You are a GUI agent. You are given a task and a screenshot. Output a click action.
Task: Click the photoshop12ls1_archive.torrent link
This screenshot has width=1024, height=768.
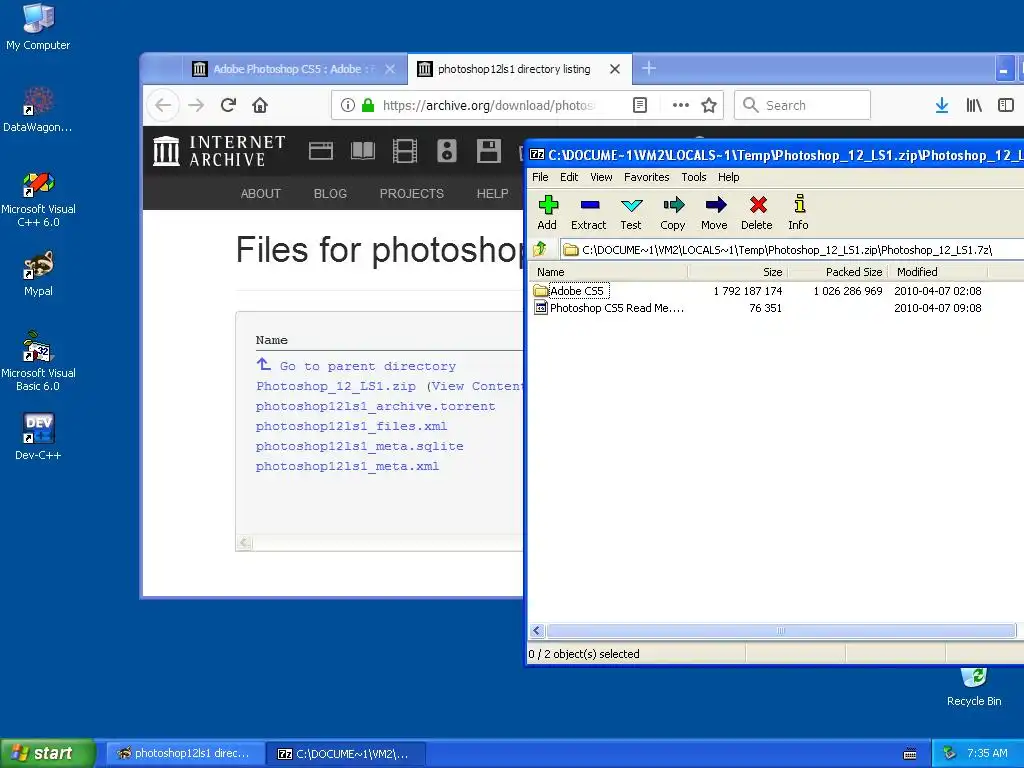[x=376, y=406]
